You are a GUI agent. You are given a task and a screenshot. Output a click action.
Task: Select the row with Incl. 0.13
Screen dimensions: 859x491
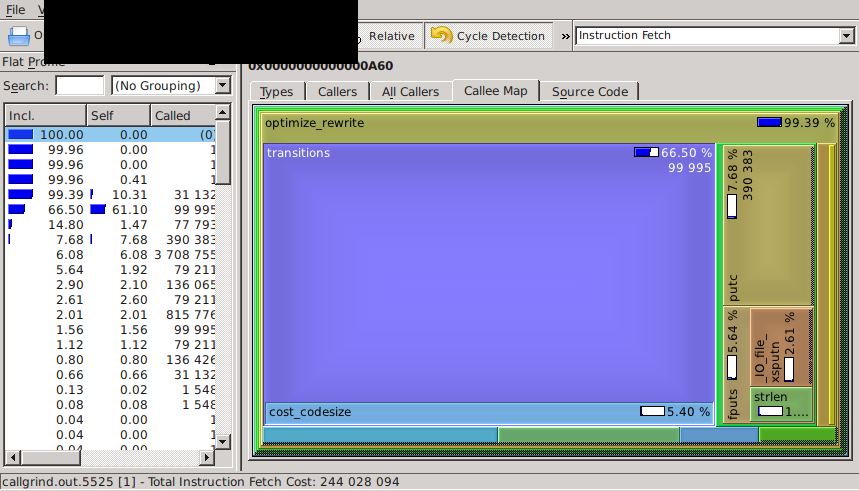110,390
